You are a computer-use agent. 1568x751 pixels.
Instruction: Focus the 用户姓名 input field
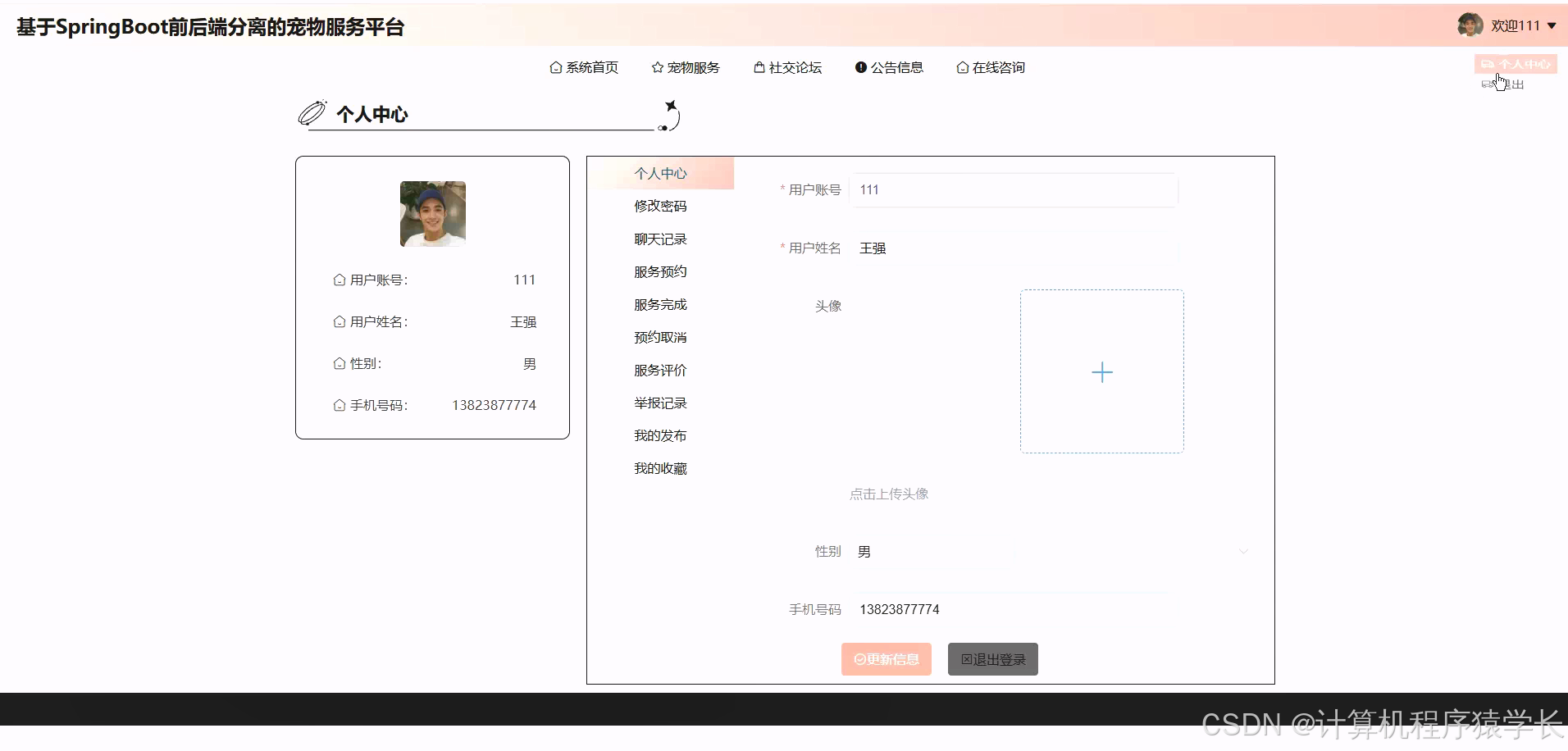tap(1014, 248)
